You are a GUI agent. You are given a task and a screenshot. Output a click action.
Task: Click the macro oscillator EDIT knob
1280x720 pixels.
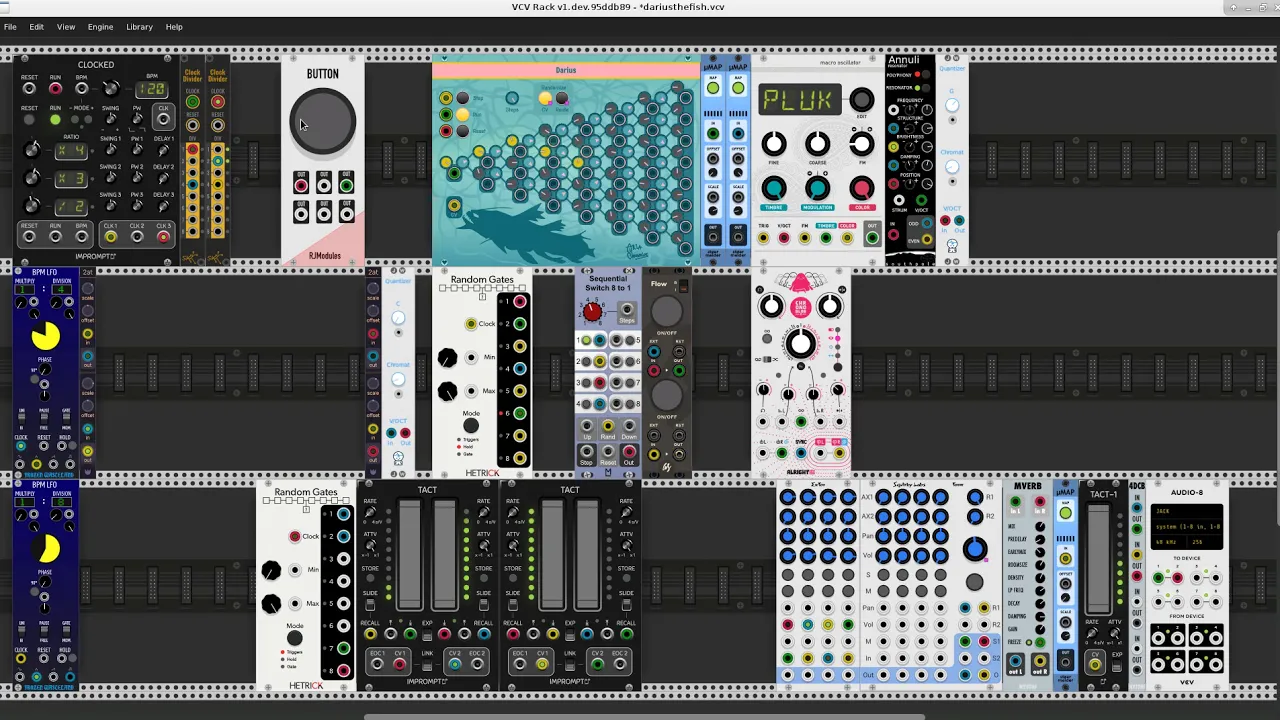click(x=861, y=100)
